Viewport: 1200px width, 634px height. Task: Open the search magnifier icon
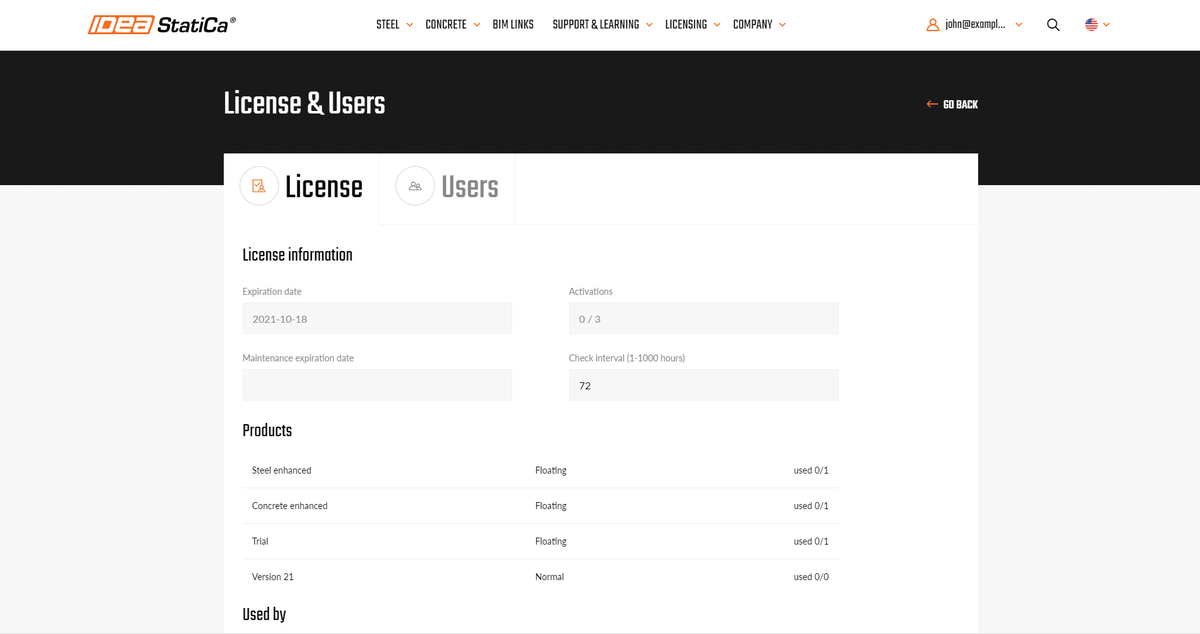(1053, 24)
